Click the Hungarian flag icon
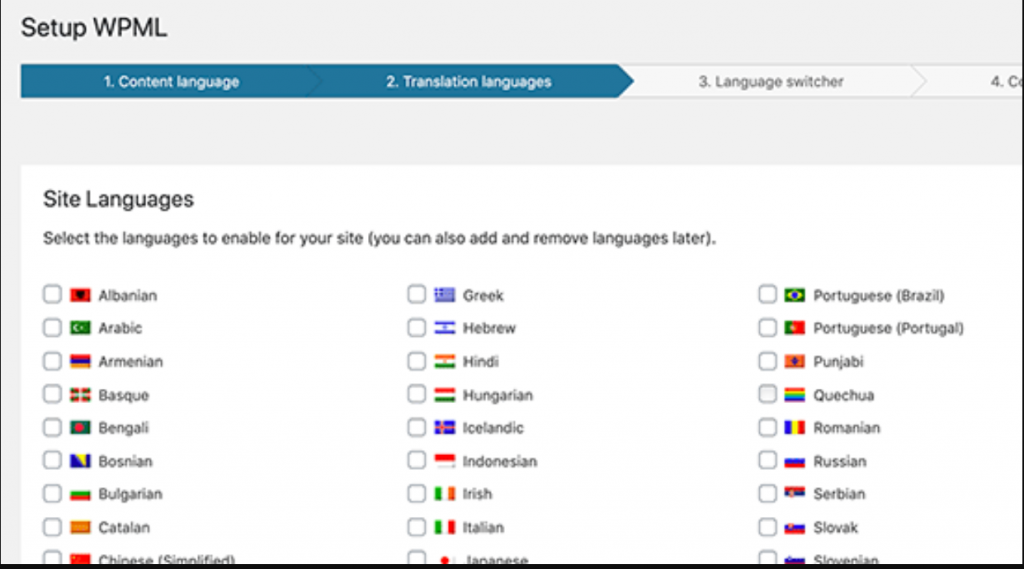The width and height of the screenshot is (1024, 569). point(445,395)
